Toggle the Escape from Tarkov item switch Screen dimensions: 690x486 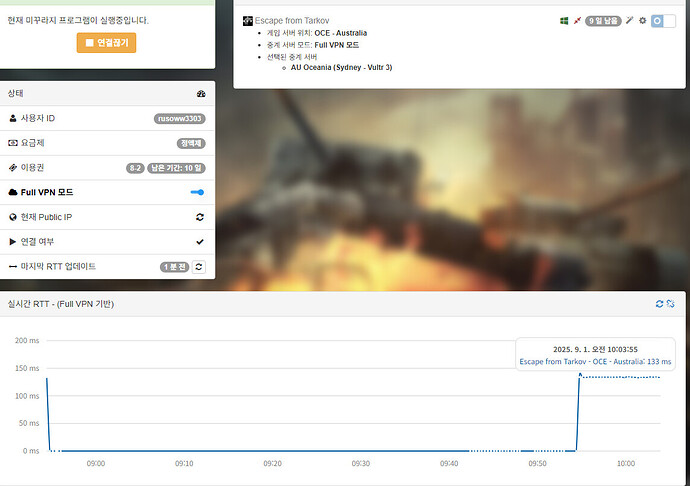663,21
